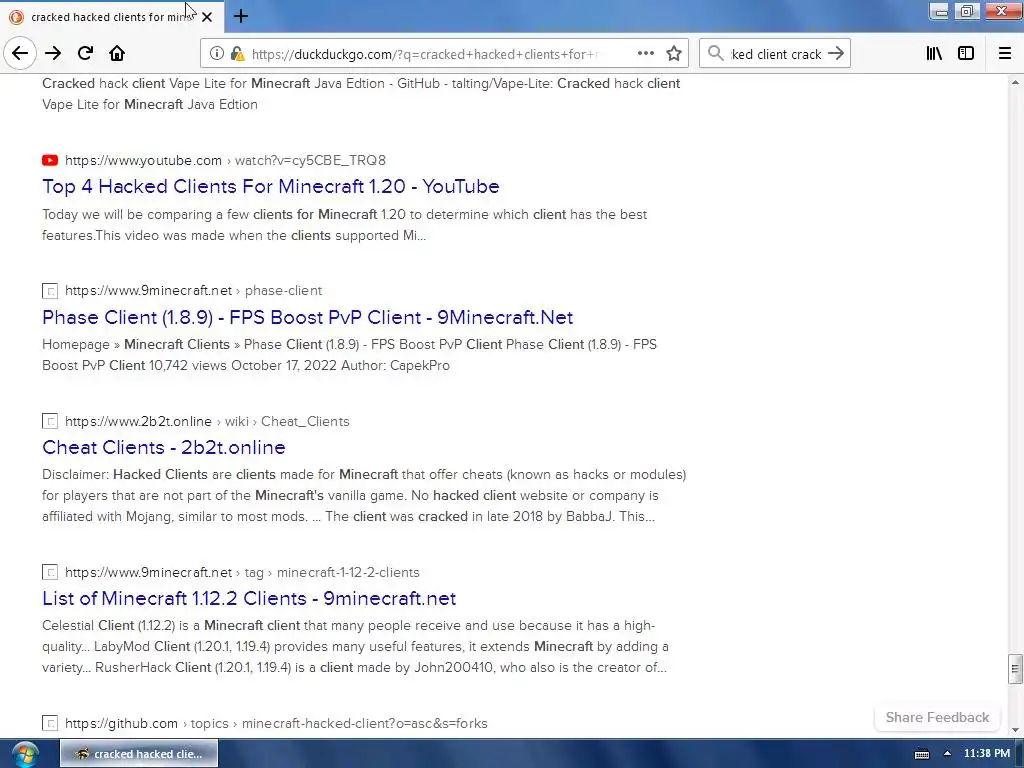Open Phase Client (1.8.9) result link
Viewport: 1024px width, 768px height.
click(x=308, y=317)
